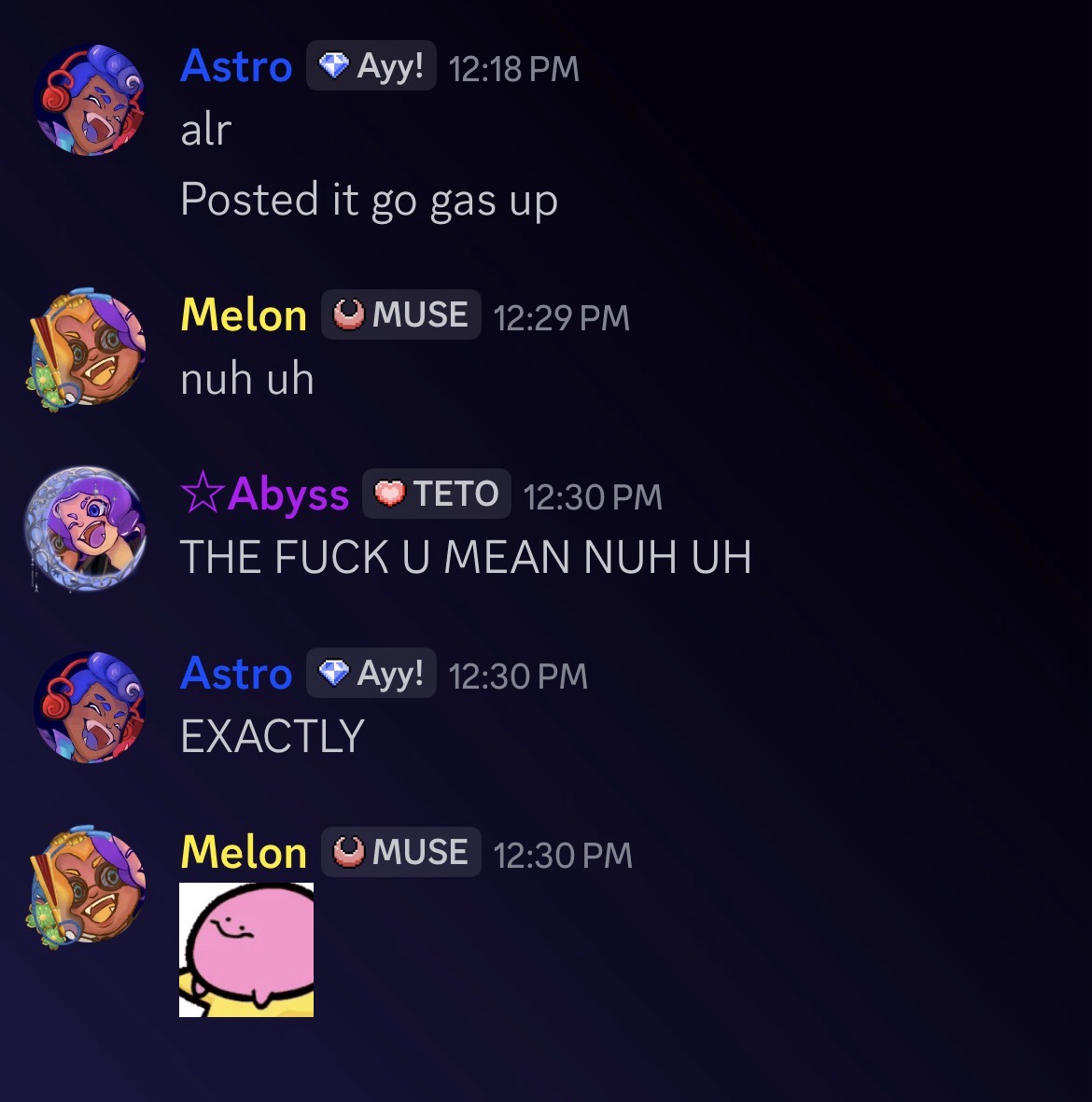Click the yellow Melon username at 12:29 PM

(244, 314)
